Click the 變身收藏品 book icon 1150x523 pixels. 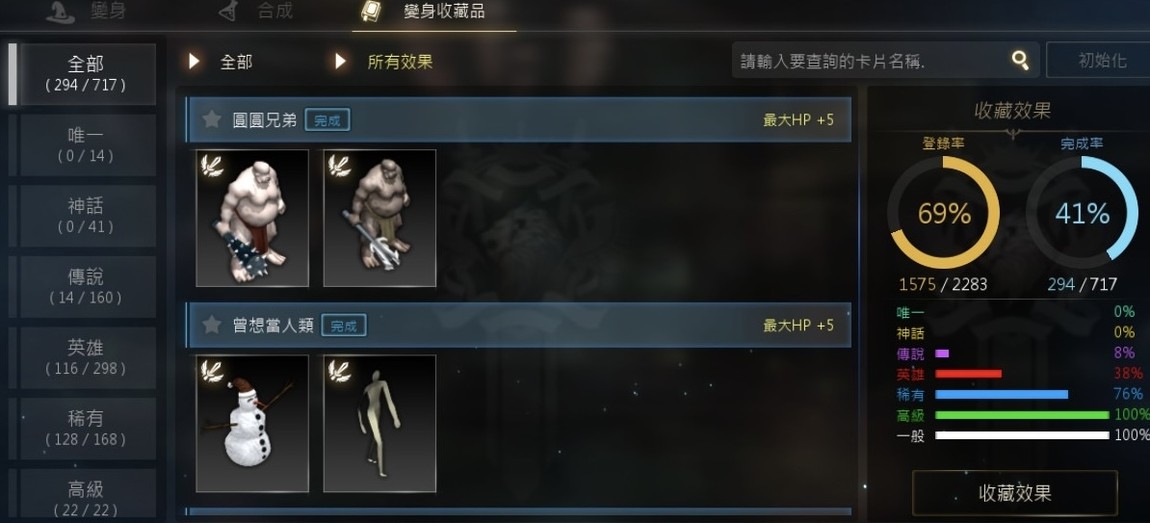370,11
